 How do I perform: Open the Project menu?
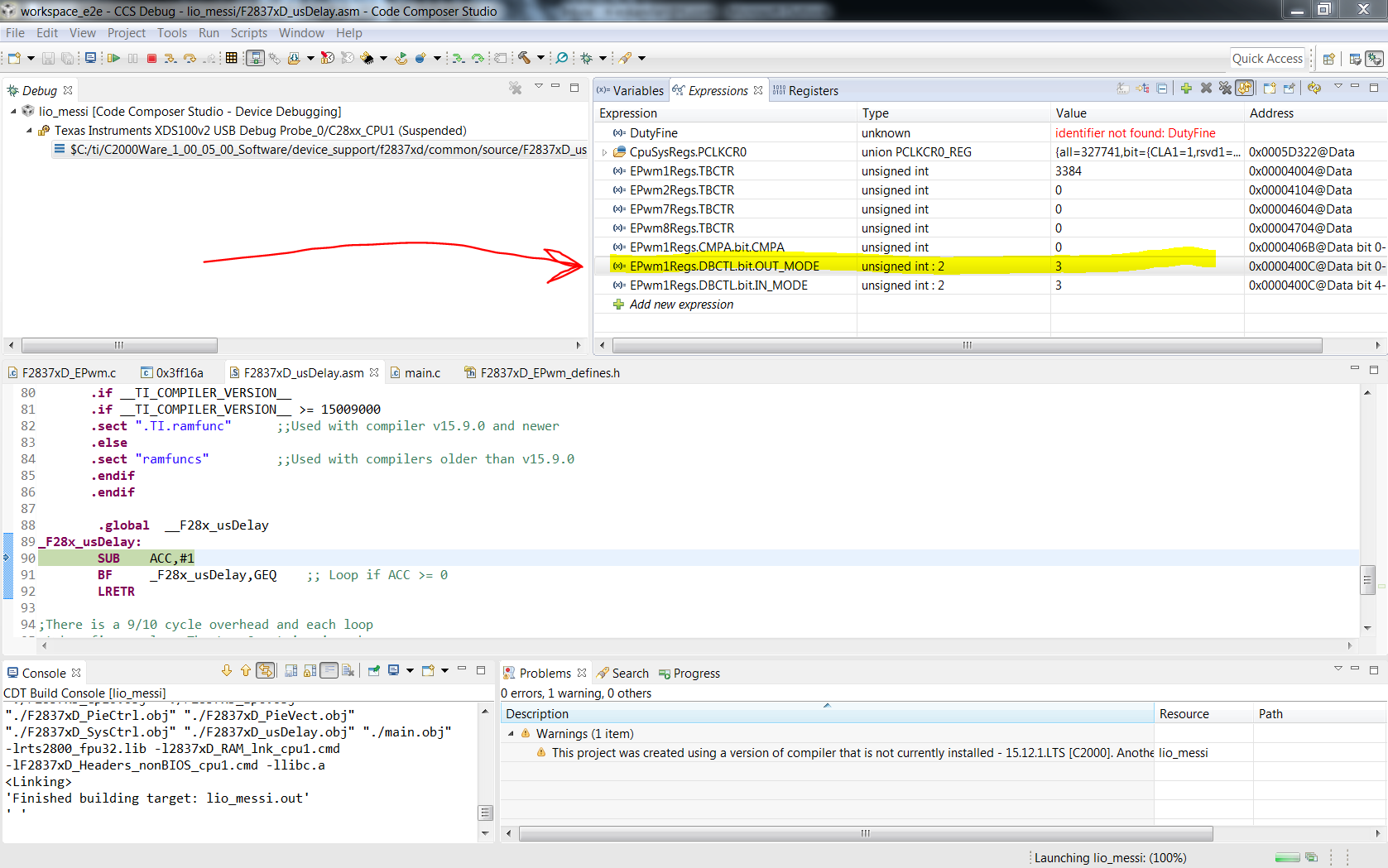coord(126,33)
